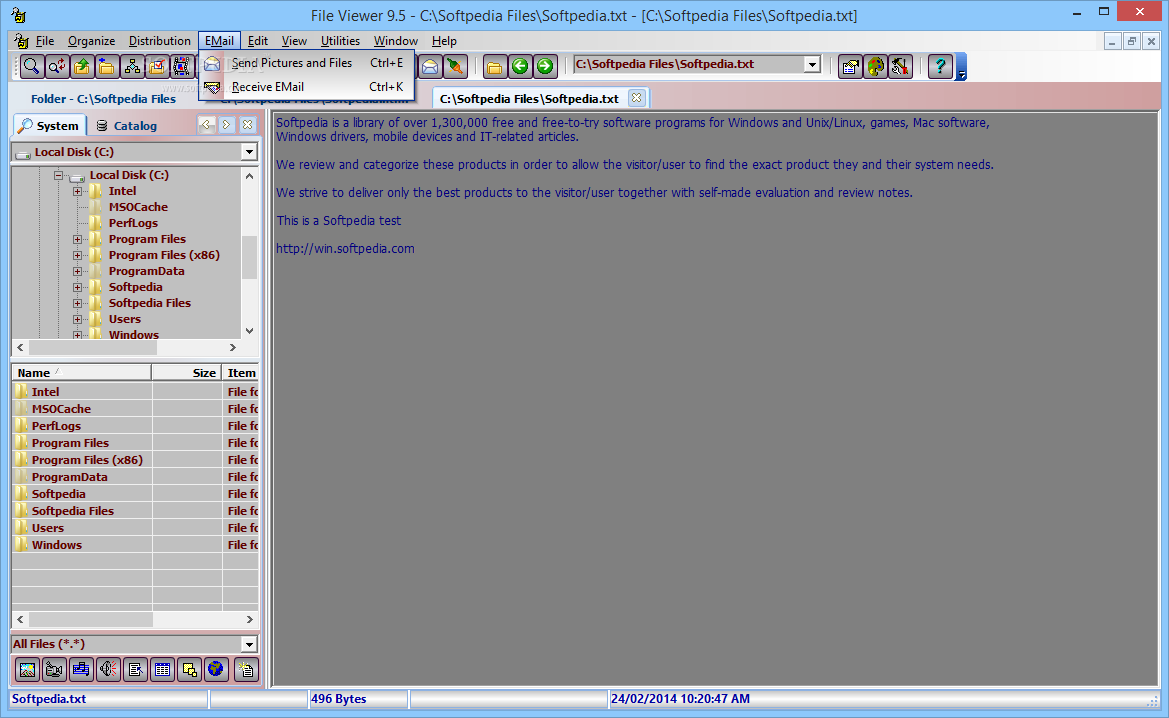1169x718 pixels.
Task: Select PerfLogs row in the file list
Action: 135,426
